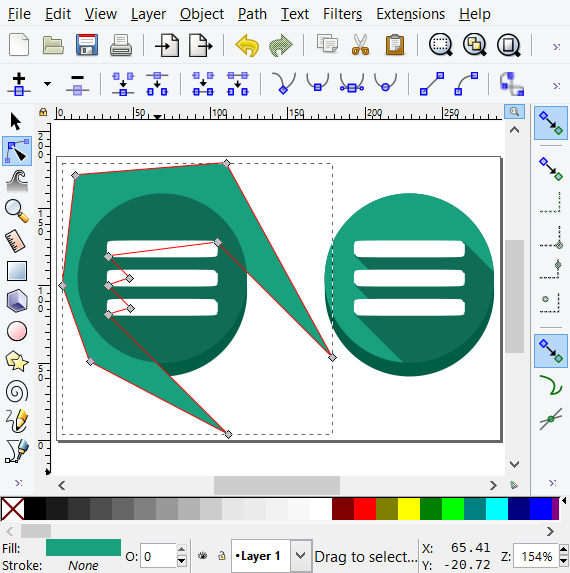Open the Extensions menu
570x573 pixels.
click(410, 14)
